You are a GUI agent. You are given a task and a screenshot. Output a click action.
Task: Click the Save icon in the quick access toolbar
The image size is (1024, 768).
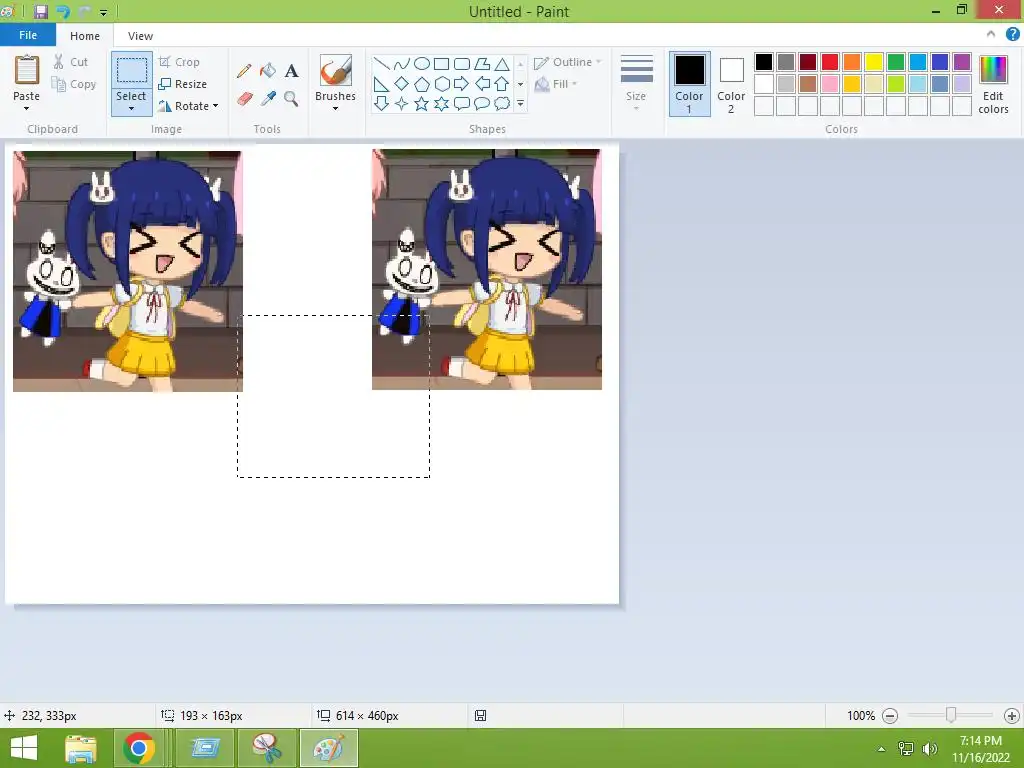(x=41, y=12)
